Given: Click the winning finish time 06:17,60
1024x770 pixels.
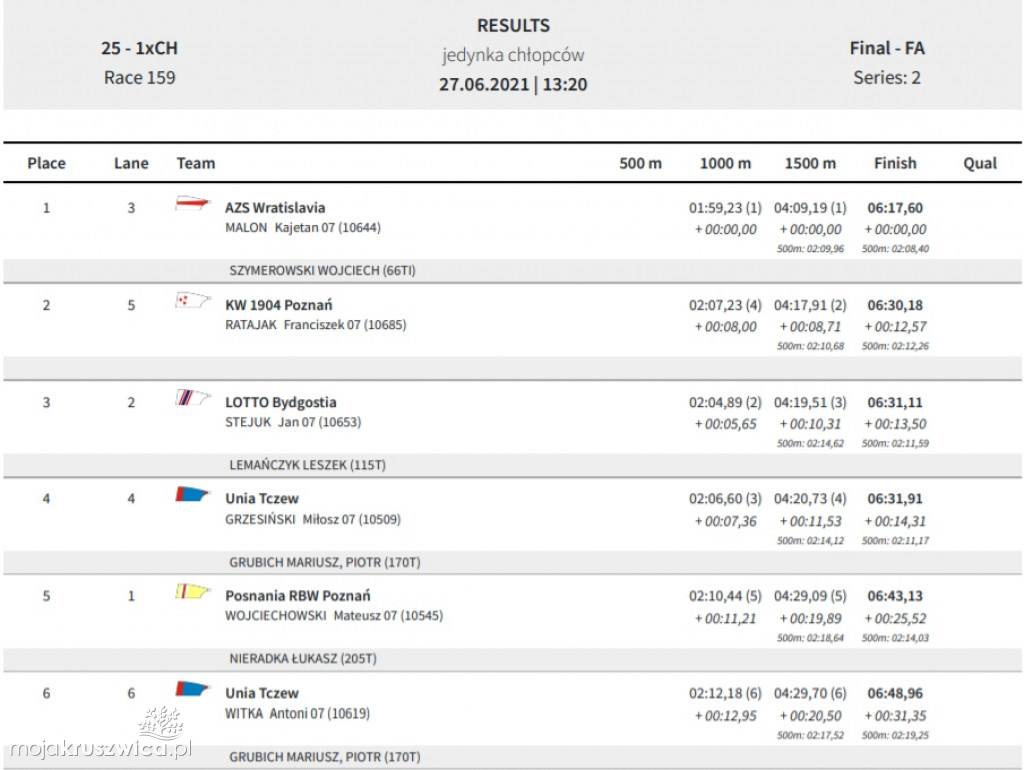Looking at the screenshot, I should pyautogui.click(x=895, y=208).
